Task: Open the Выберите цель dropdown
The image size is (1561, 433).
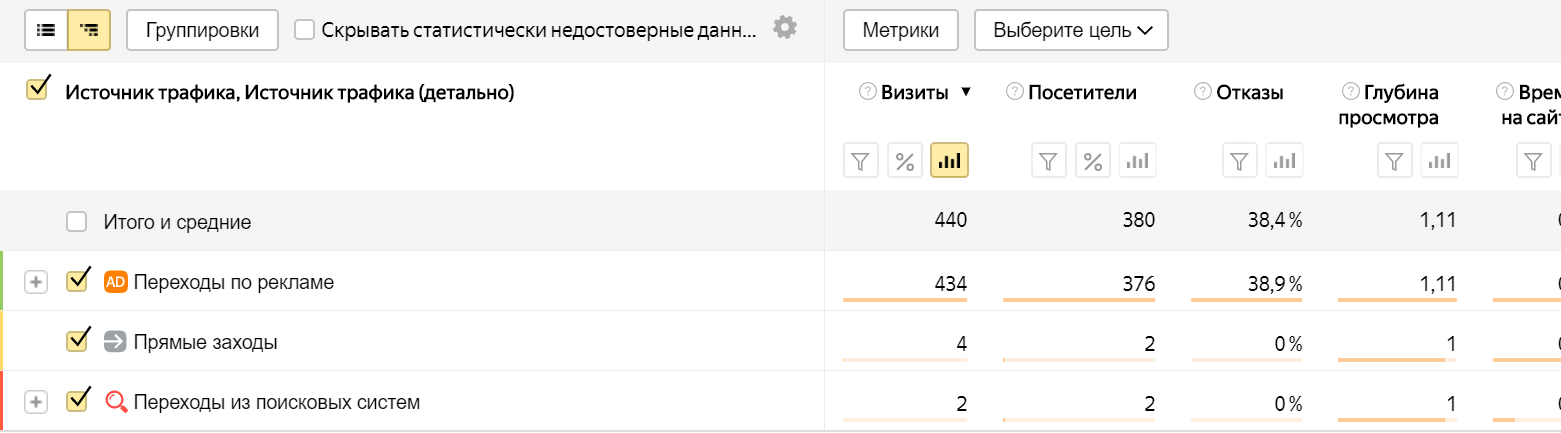Action: tap(1071, 30)
